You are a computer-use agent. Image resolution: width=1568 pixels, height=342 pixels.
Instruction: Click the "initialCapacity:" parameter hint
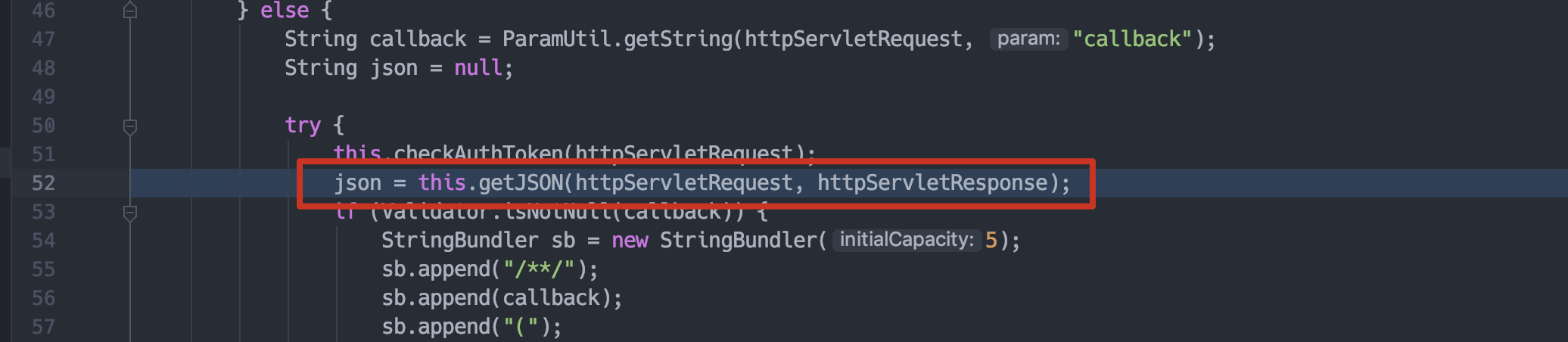pos(907,241)
